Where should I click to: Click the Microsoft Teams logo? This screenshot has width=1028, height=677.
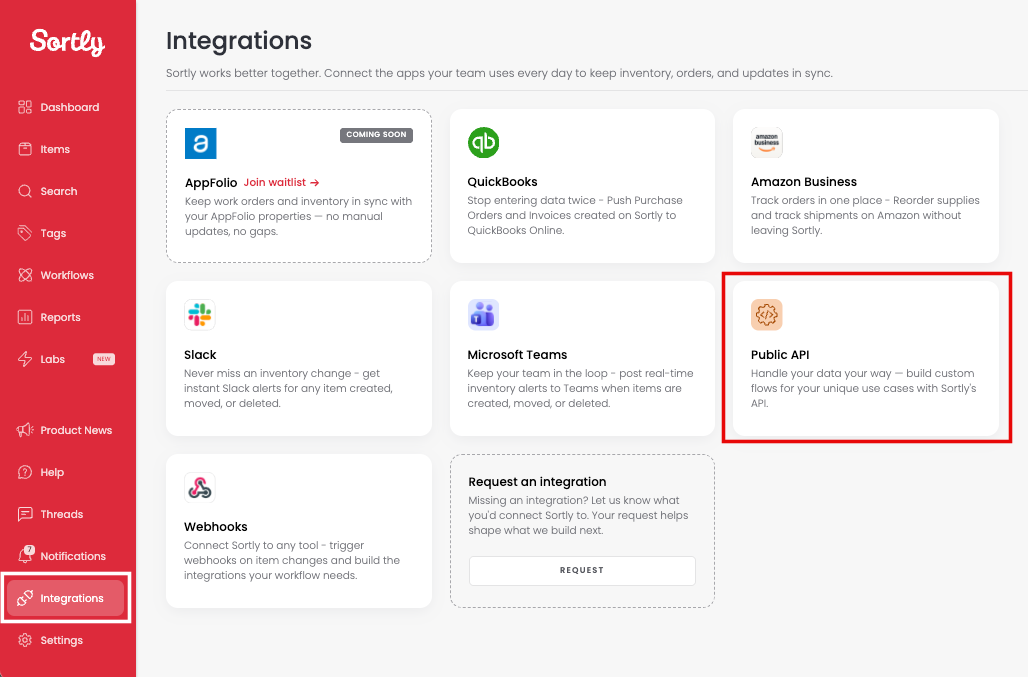click(483, 315)
